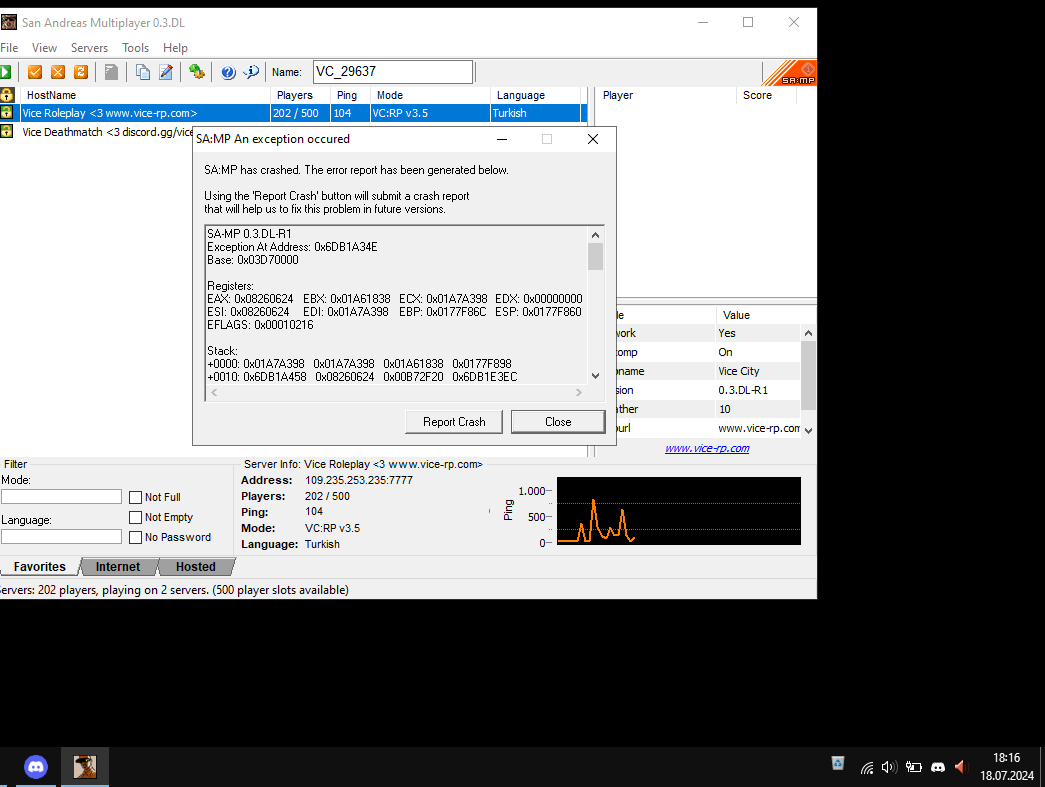
Task: Sort by the Language column header
Action: (536, 95)
